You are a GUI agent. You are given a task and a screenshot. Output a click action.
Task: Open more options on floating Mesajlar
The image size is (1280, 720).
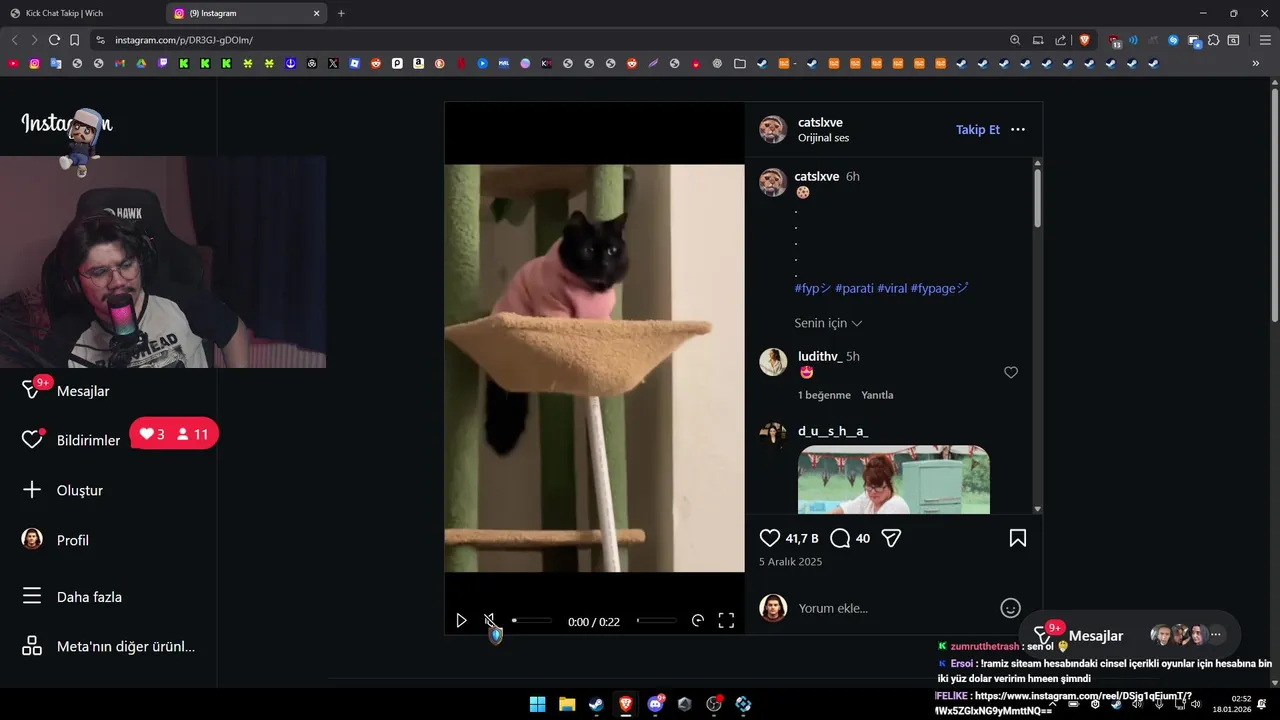click(1216, 634)
